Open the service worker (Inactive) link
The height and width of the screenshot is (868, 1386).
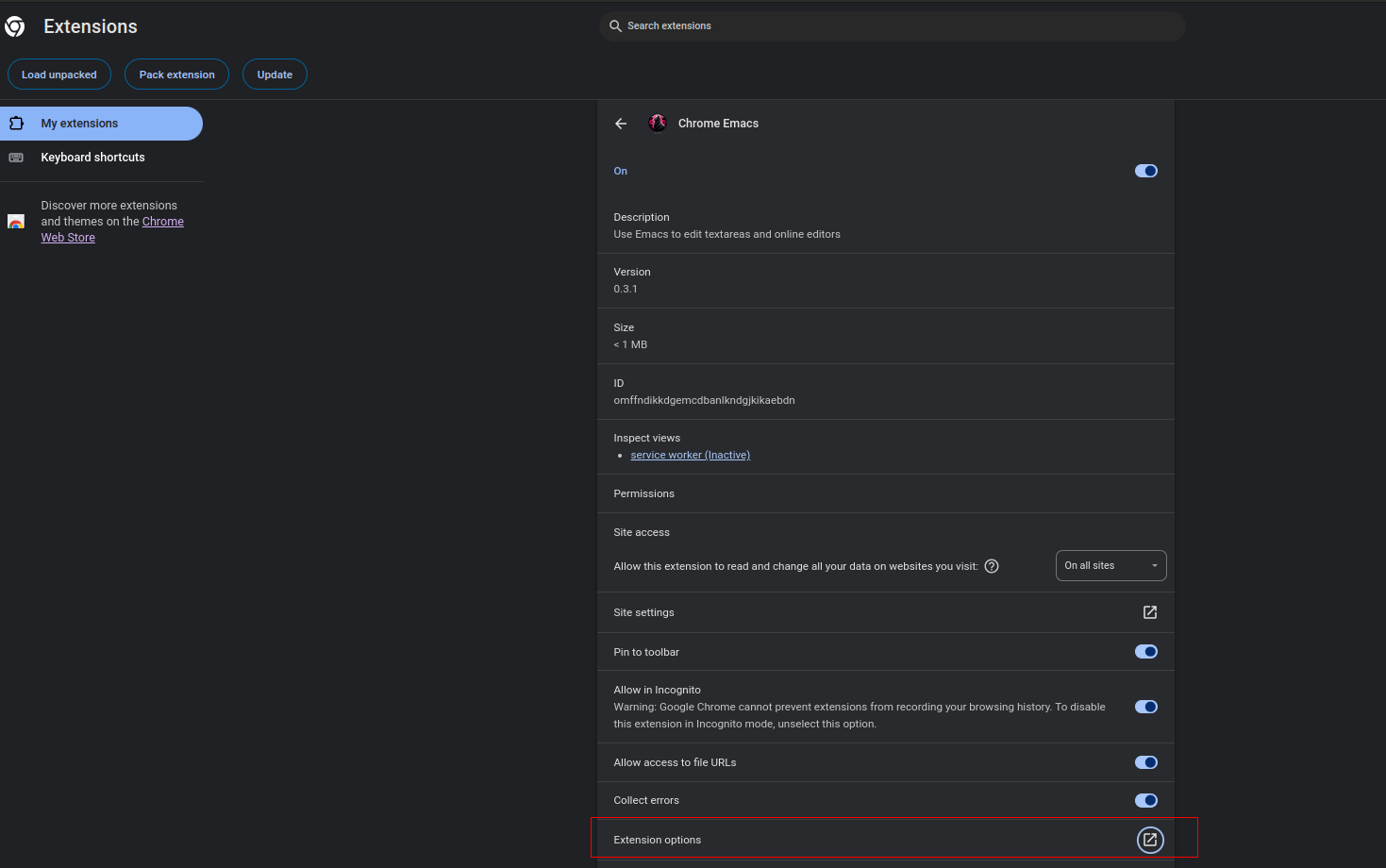(x=691, y=455)
